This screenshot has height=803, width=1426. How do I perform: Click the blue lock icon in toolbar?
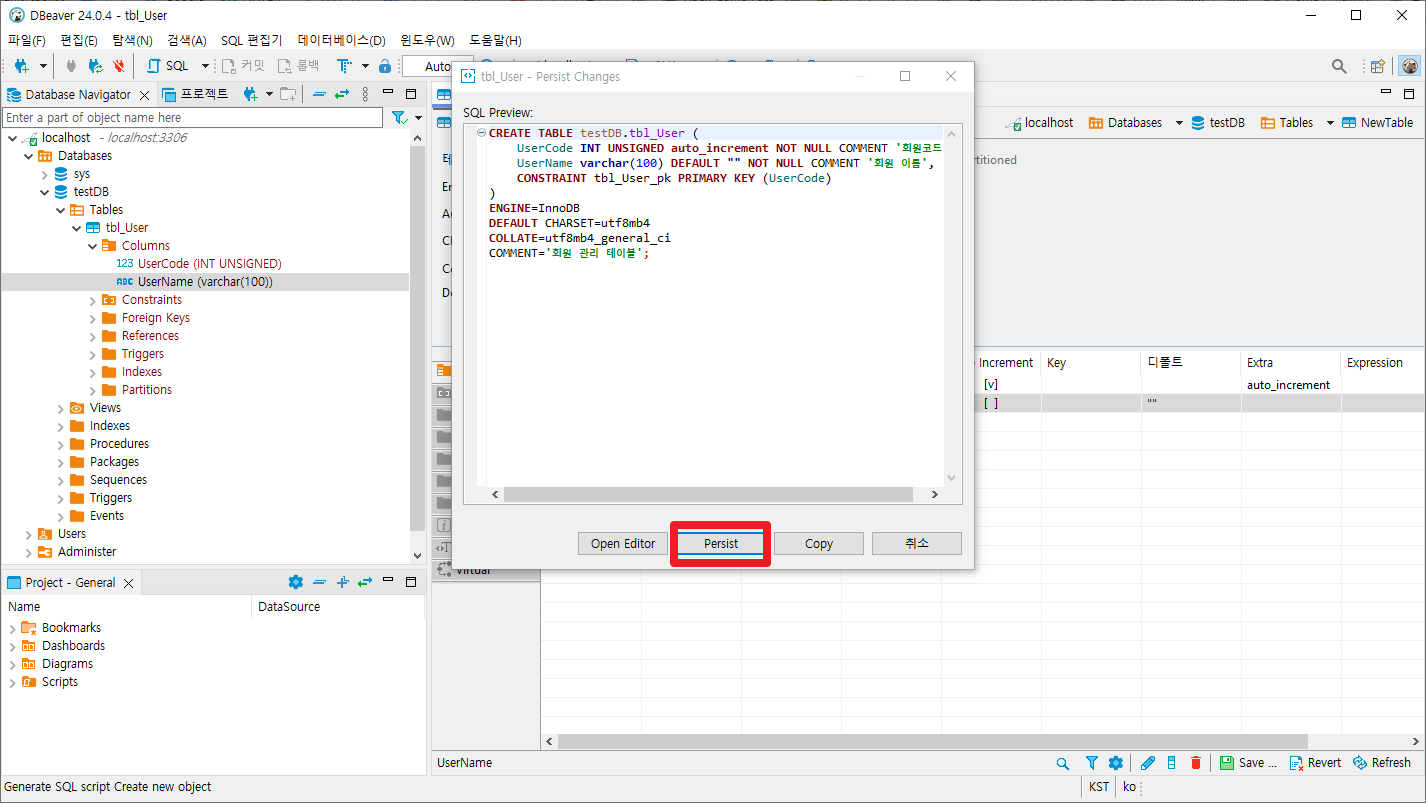point(385,66)
